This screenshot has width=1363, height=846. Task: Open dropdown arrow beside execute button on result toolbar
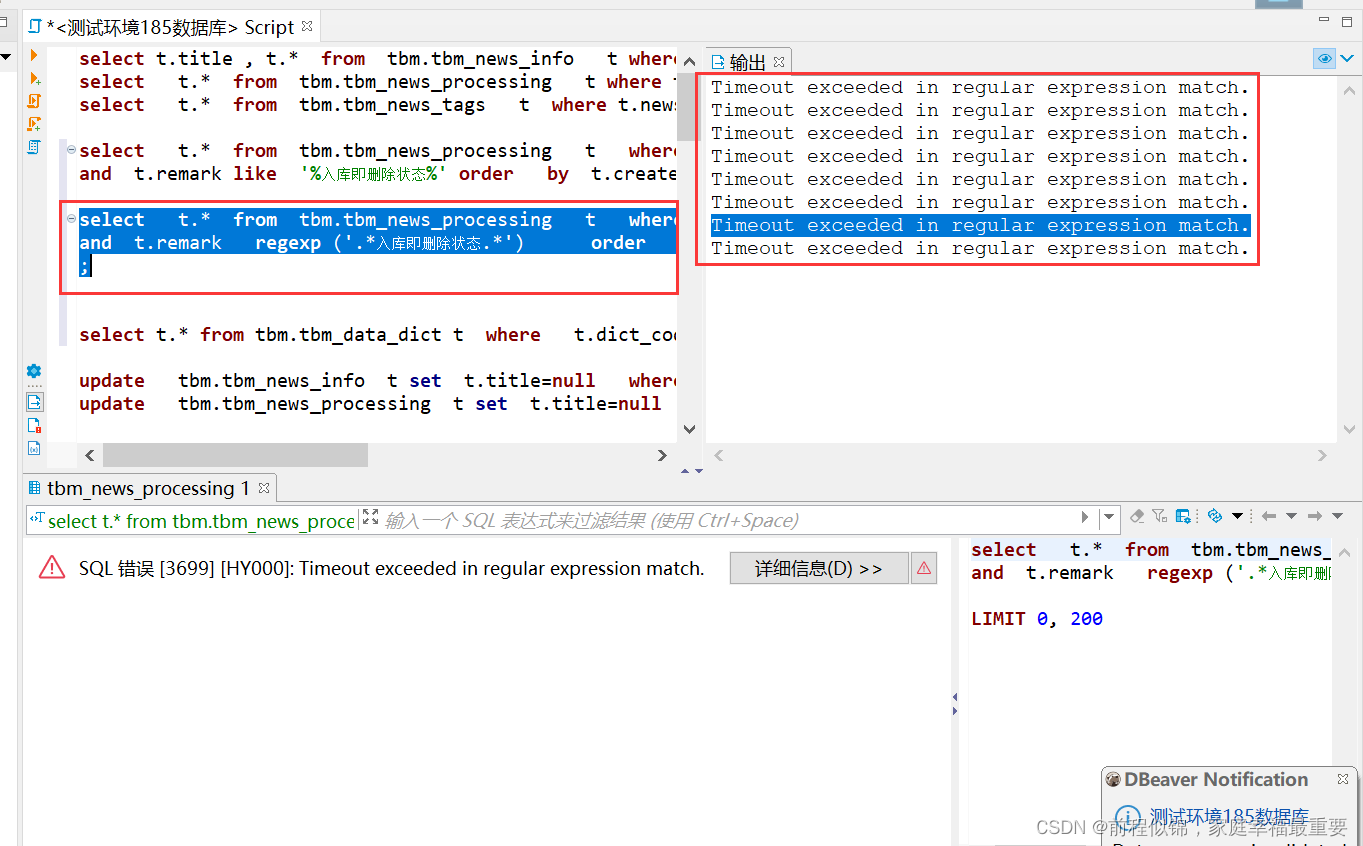click(1109, 516)
